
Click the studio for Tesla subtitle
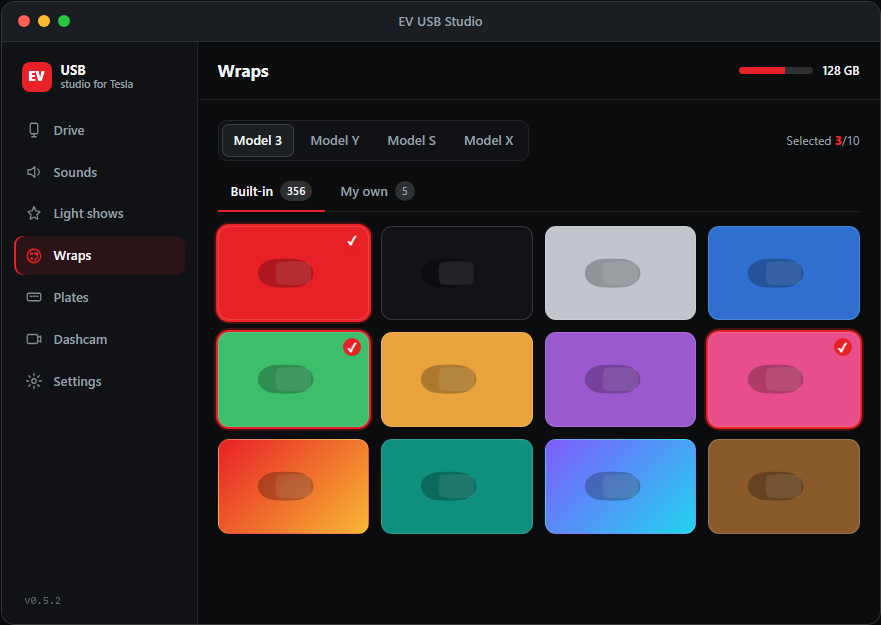click(x=97, y=84)
